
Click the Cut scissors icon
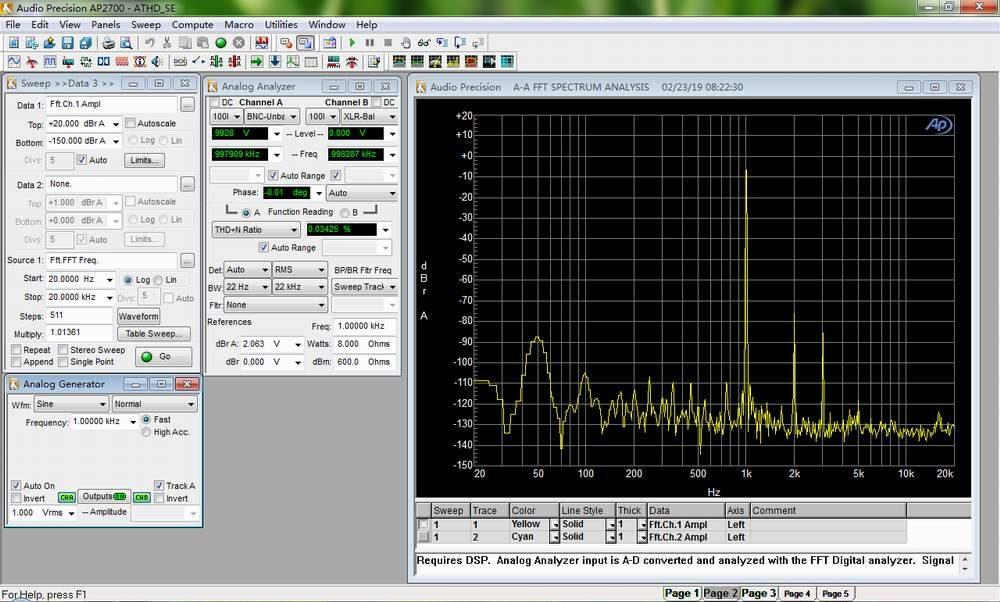point(167,43)
